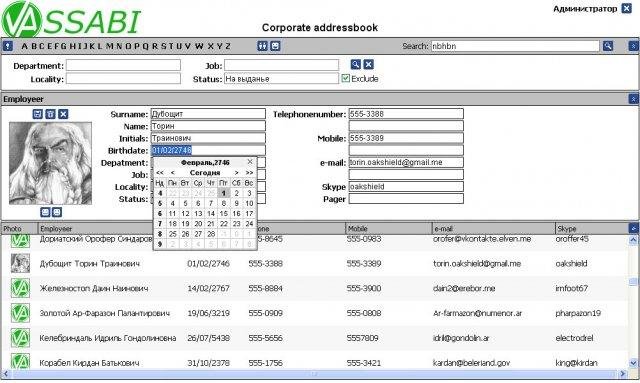Click the Department filter field

click(x=123, y=65)
